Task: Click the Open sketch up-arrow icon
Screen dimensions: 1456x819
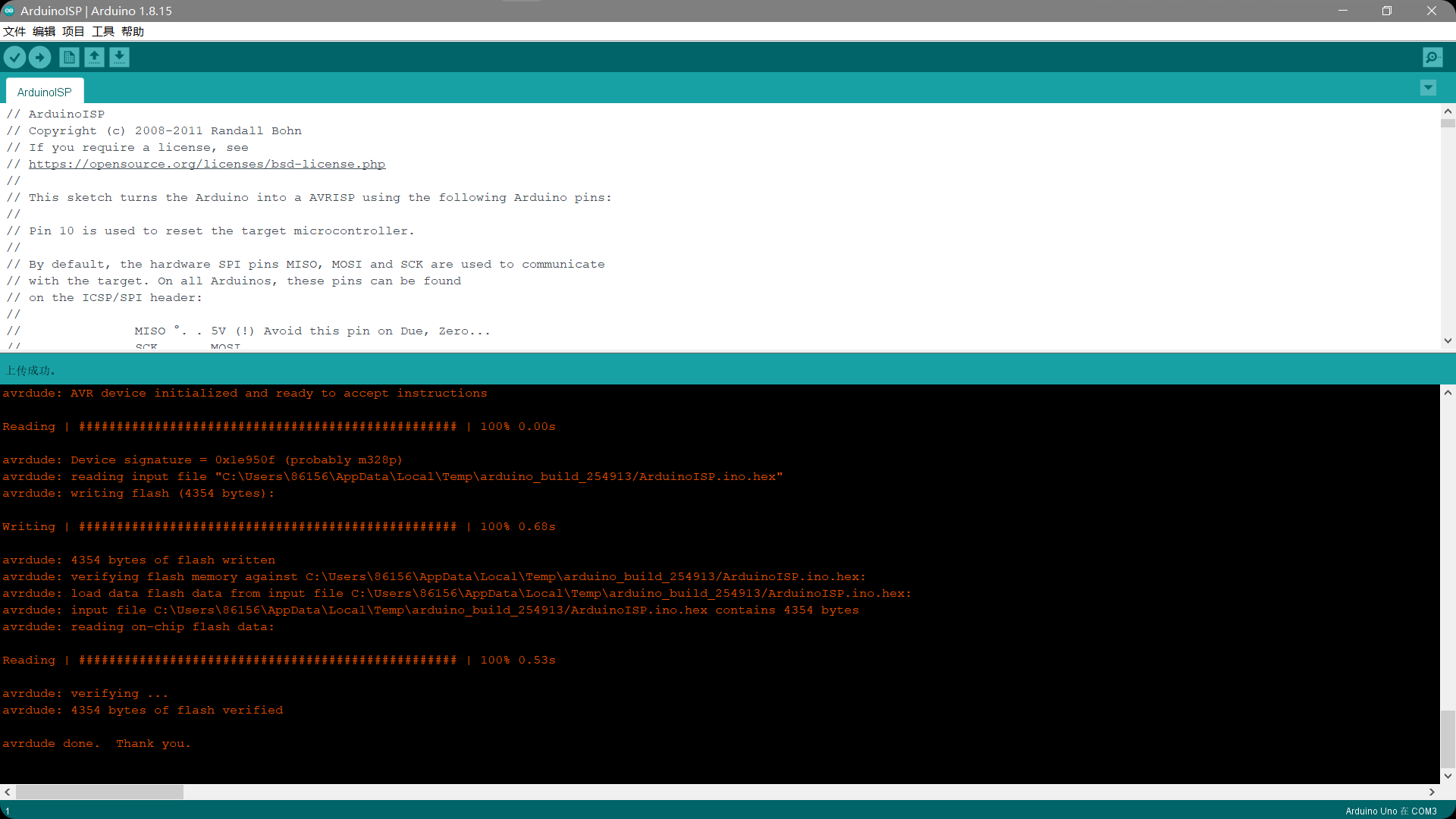Action: tap(94, 57)
